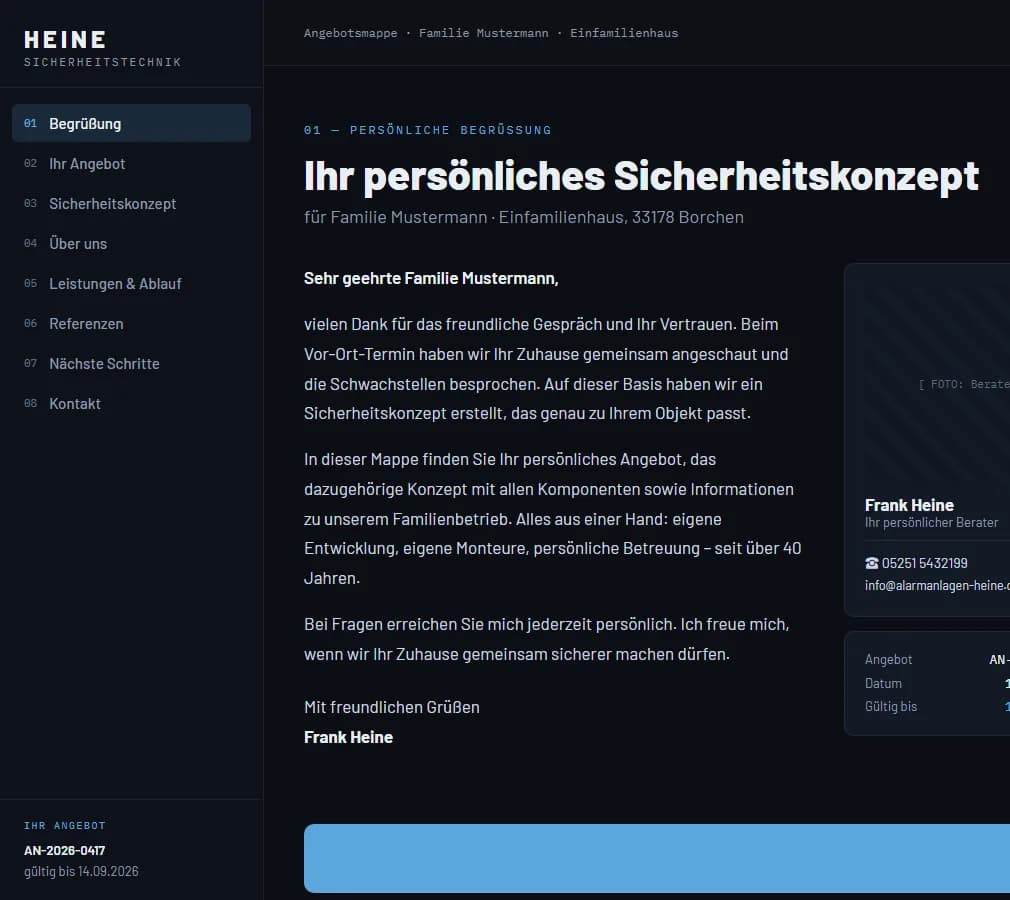Click Ihr persönlicher Berater caption
The height and width of the screenshot is (900, 1010).
[931, 522]
